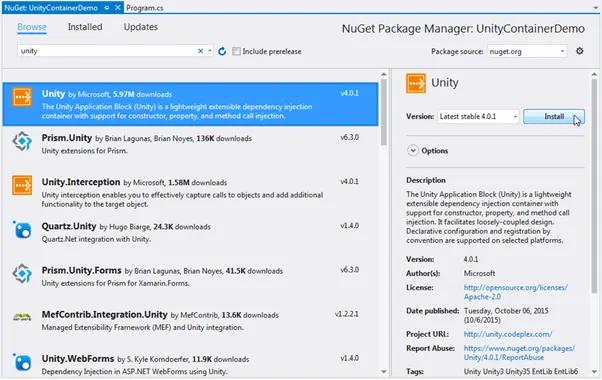Click the Description heading in details

point(426,180)
